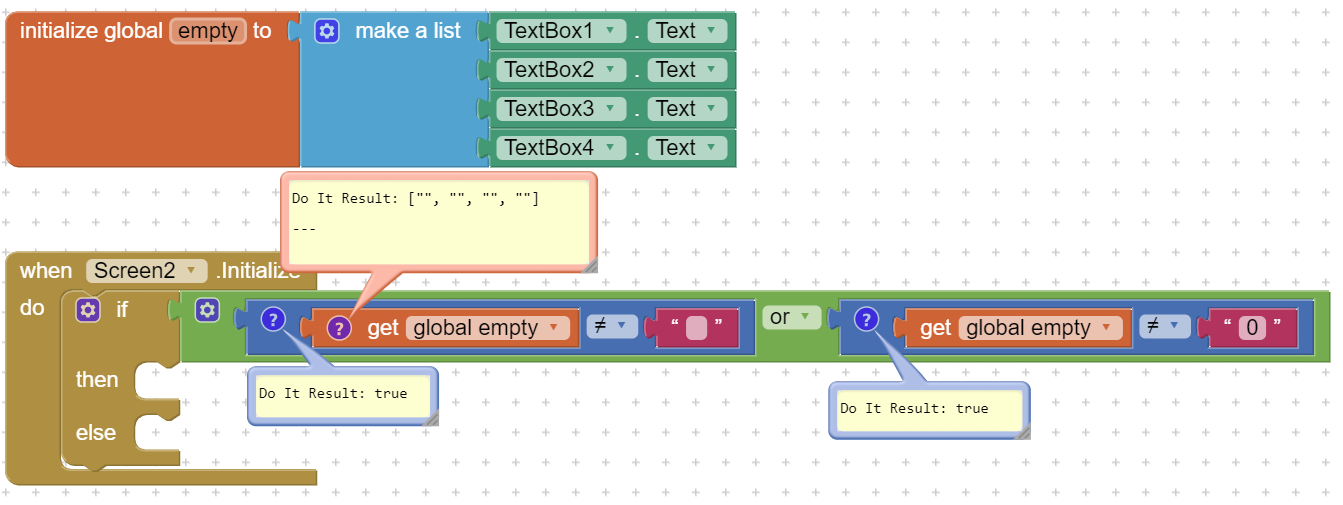Open the Text property dropdown for TextBox1
Screen dimensions: 1343x505
pyautogui.click(x=687, y=31)
